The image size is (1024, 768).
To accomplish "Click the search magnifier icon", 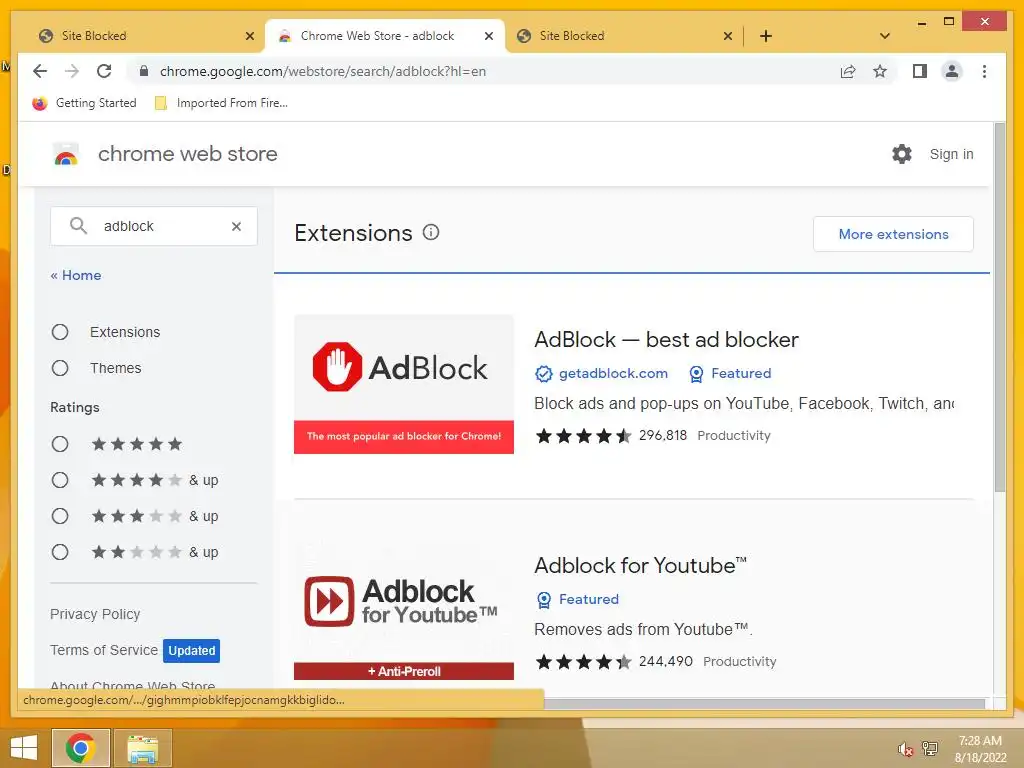I will tap(78, 226).
